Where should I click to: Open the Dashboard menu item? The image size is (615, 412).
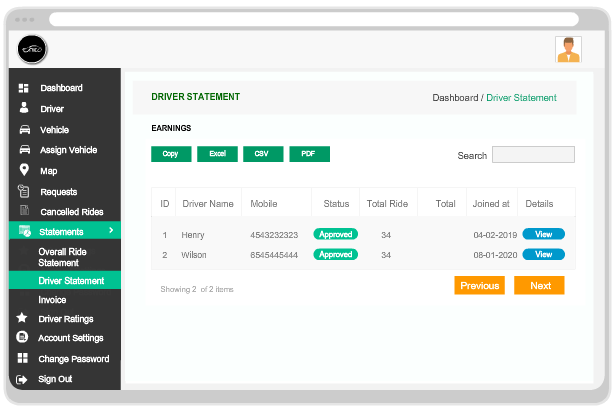coord(62,88)
